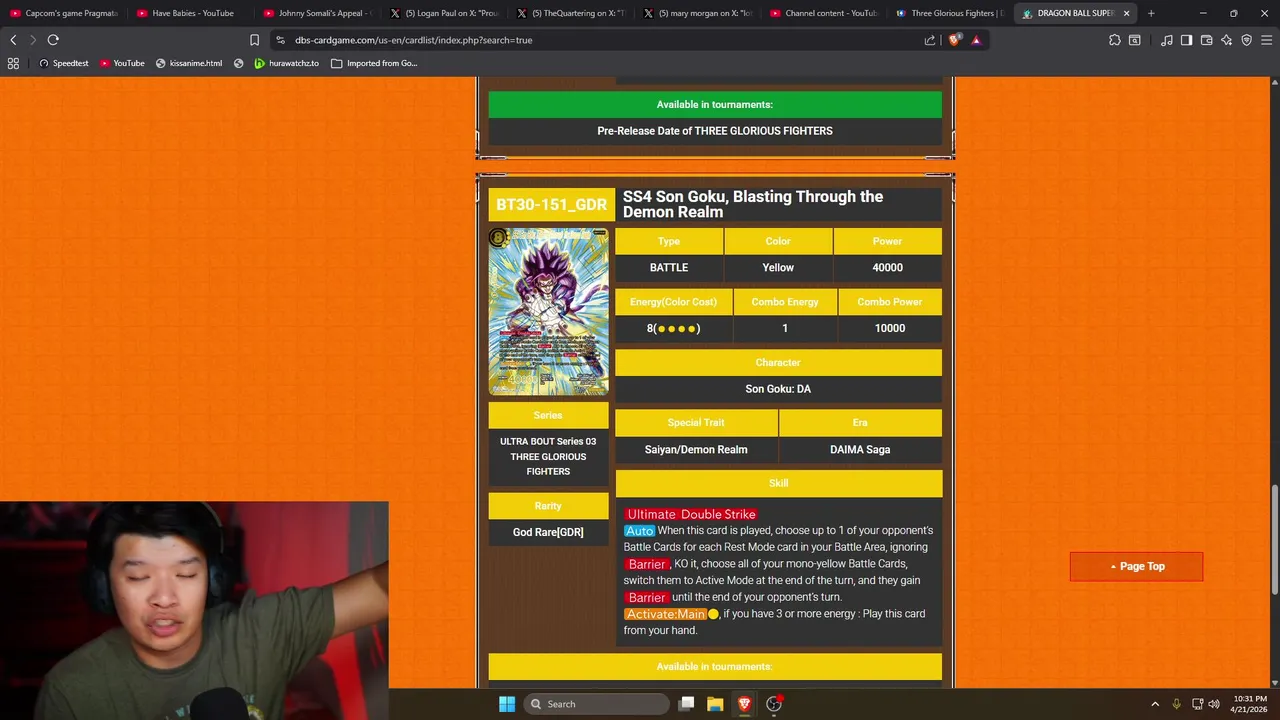The height and width of the screenshot is (720, 1280).
Task: Close the DRAGON BALL SUPER tab
Action: 1127,13
